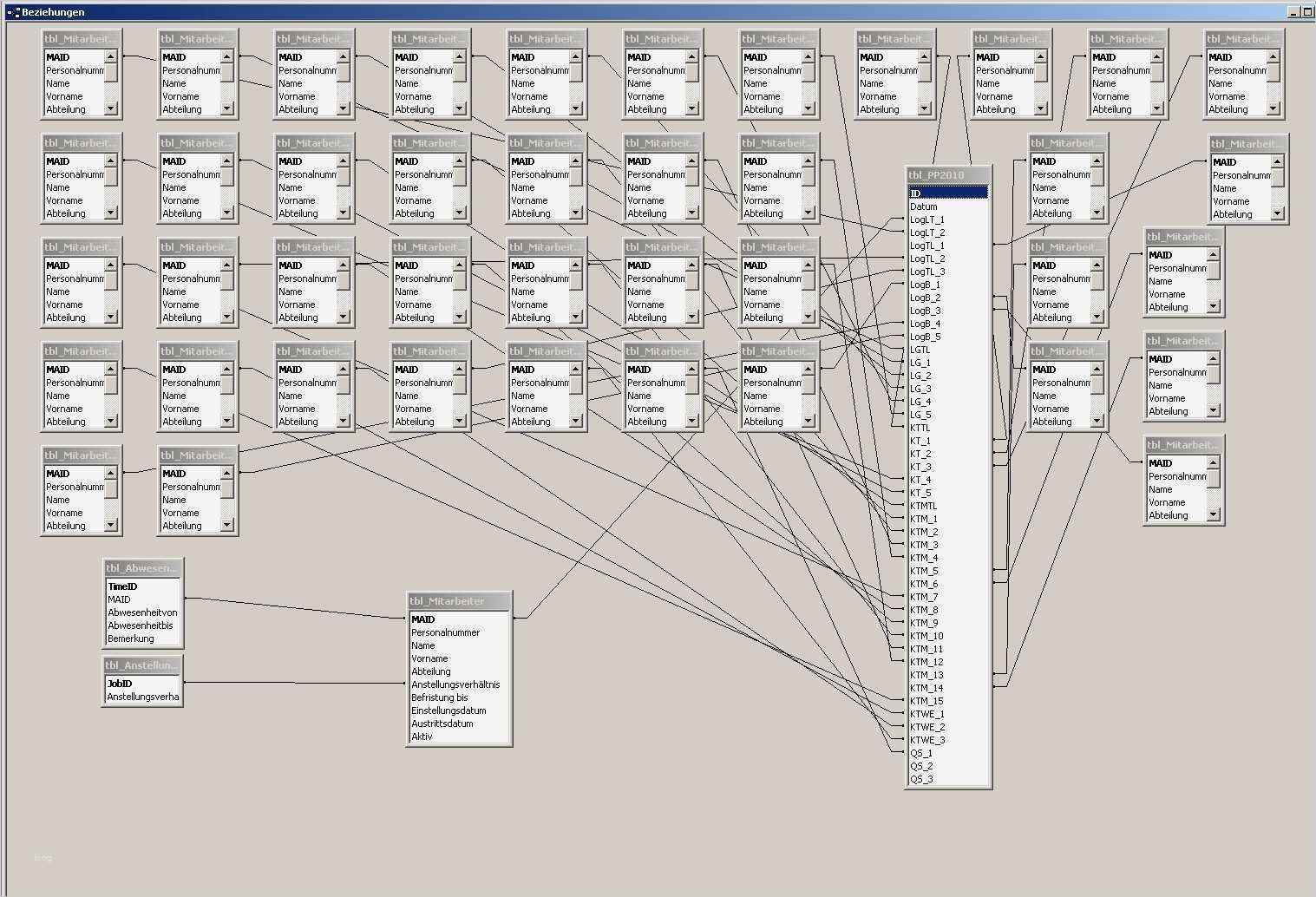Screen dimensions: 1316x897
Task: Click the relationship line joining tbl_Abwesen and tbl_Mitarbeiter
Action: point(295,607)
